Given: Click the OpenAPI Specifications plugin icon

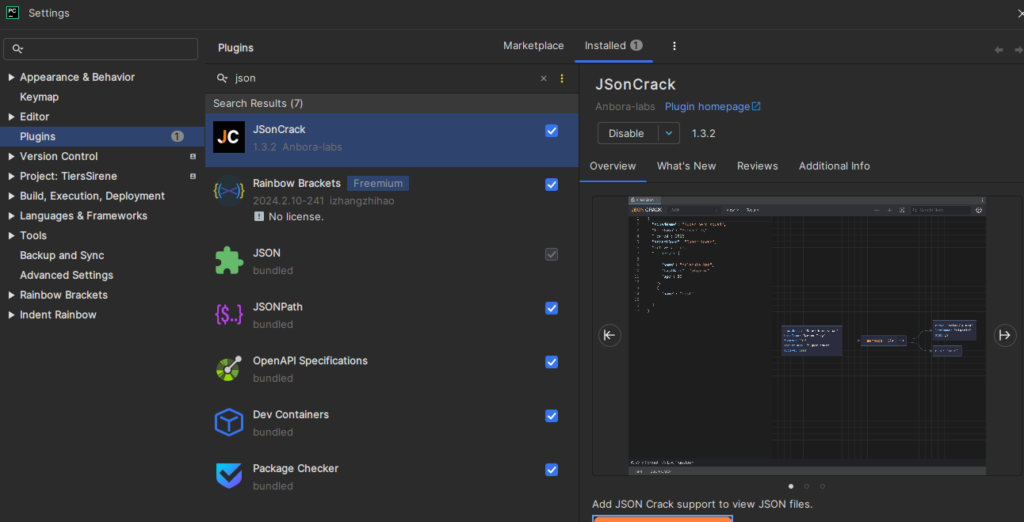Looking at the screenshot, I should tap(229, 368).
